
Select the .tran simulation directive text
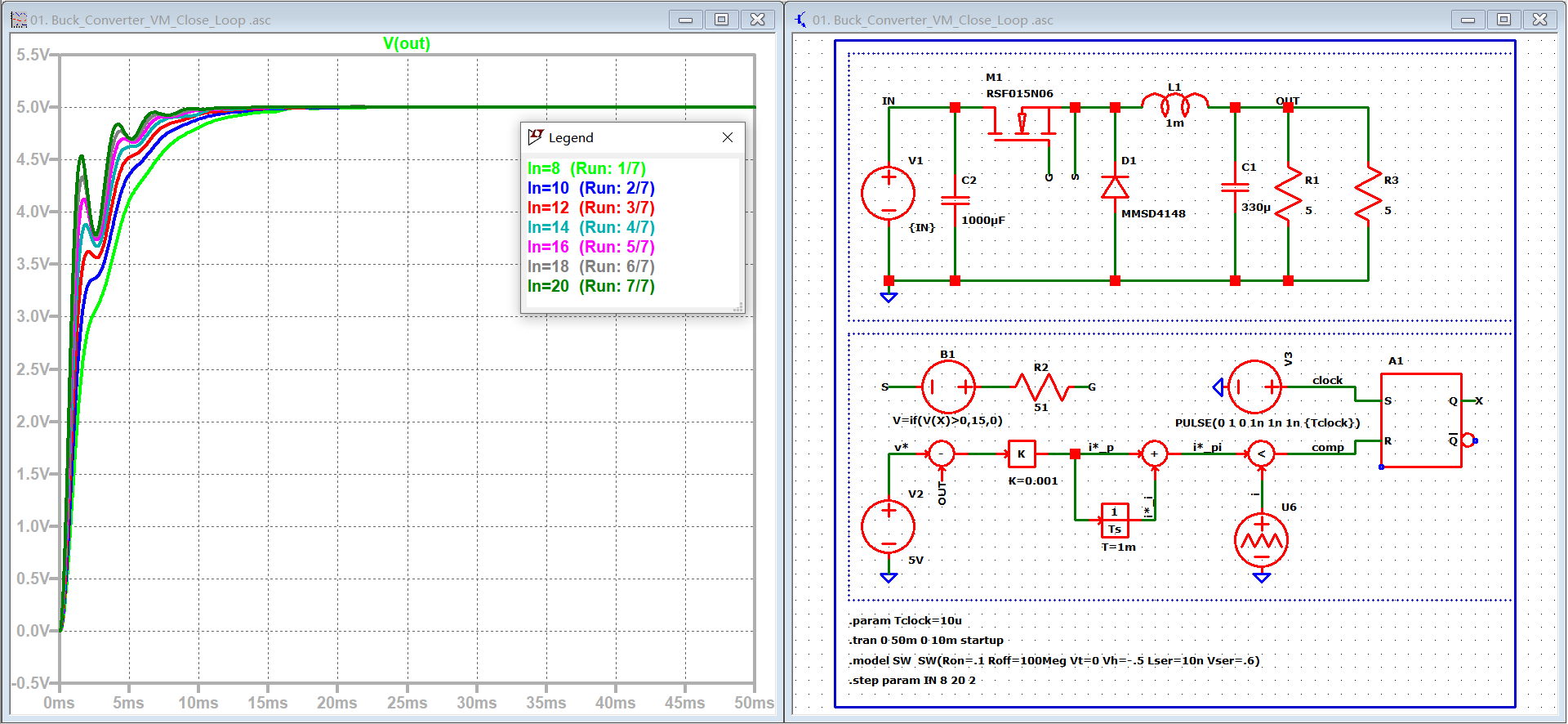[x=925, y=640]
